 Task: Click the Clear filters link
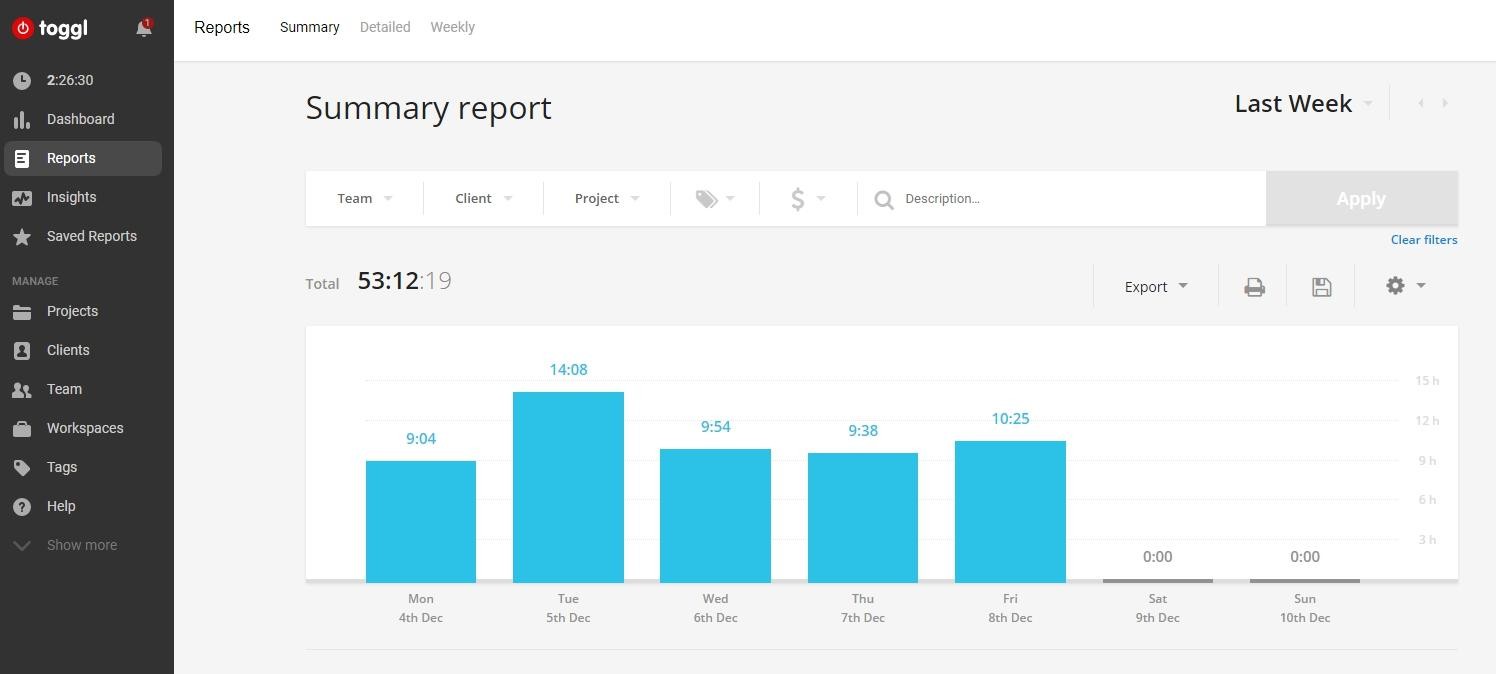[1423, 240]
